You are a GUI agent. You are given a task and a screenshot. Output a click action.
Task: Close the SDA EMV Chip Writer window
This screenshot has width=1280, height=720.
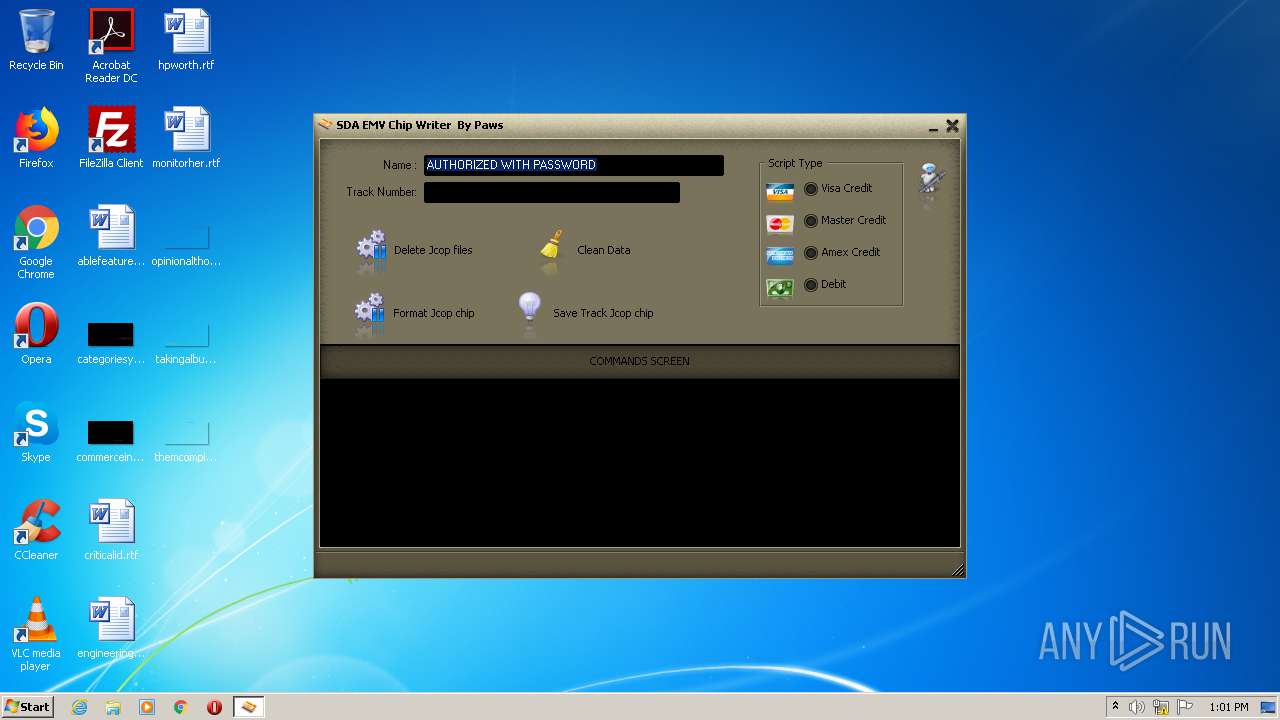(952, 126)
